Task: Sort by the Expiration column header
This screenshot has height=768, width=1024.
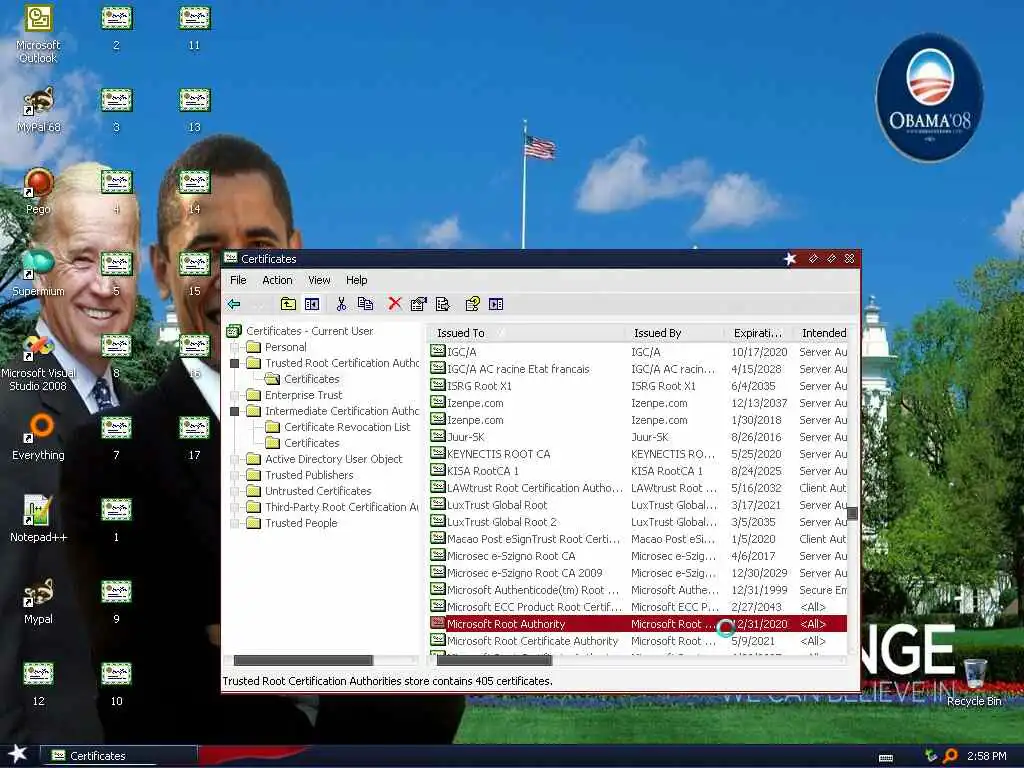Action: [758, 333]
